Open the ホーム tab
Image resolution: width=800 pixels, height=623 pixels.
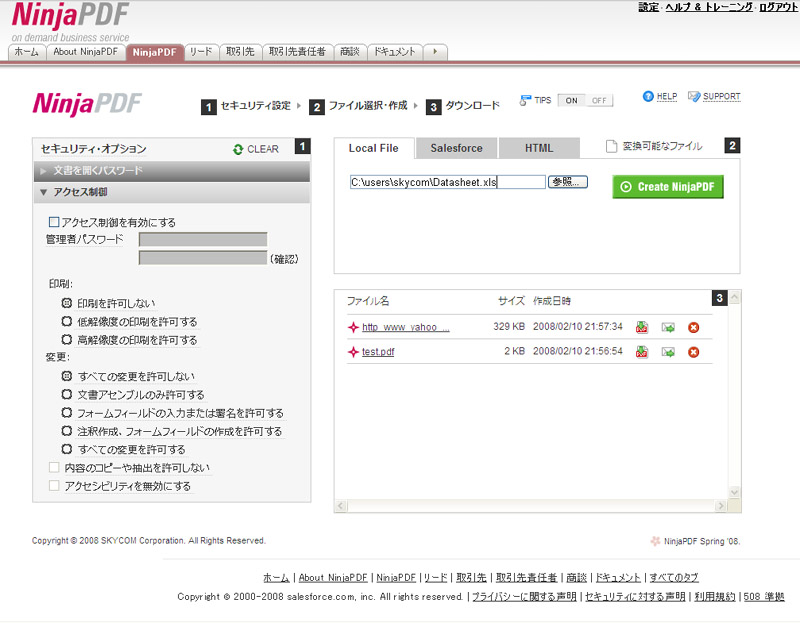point(27,52)
